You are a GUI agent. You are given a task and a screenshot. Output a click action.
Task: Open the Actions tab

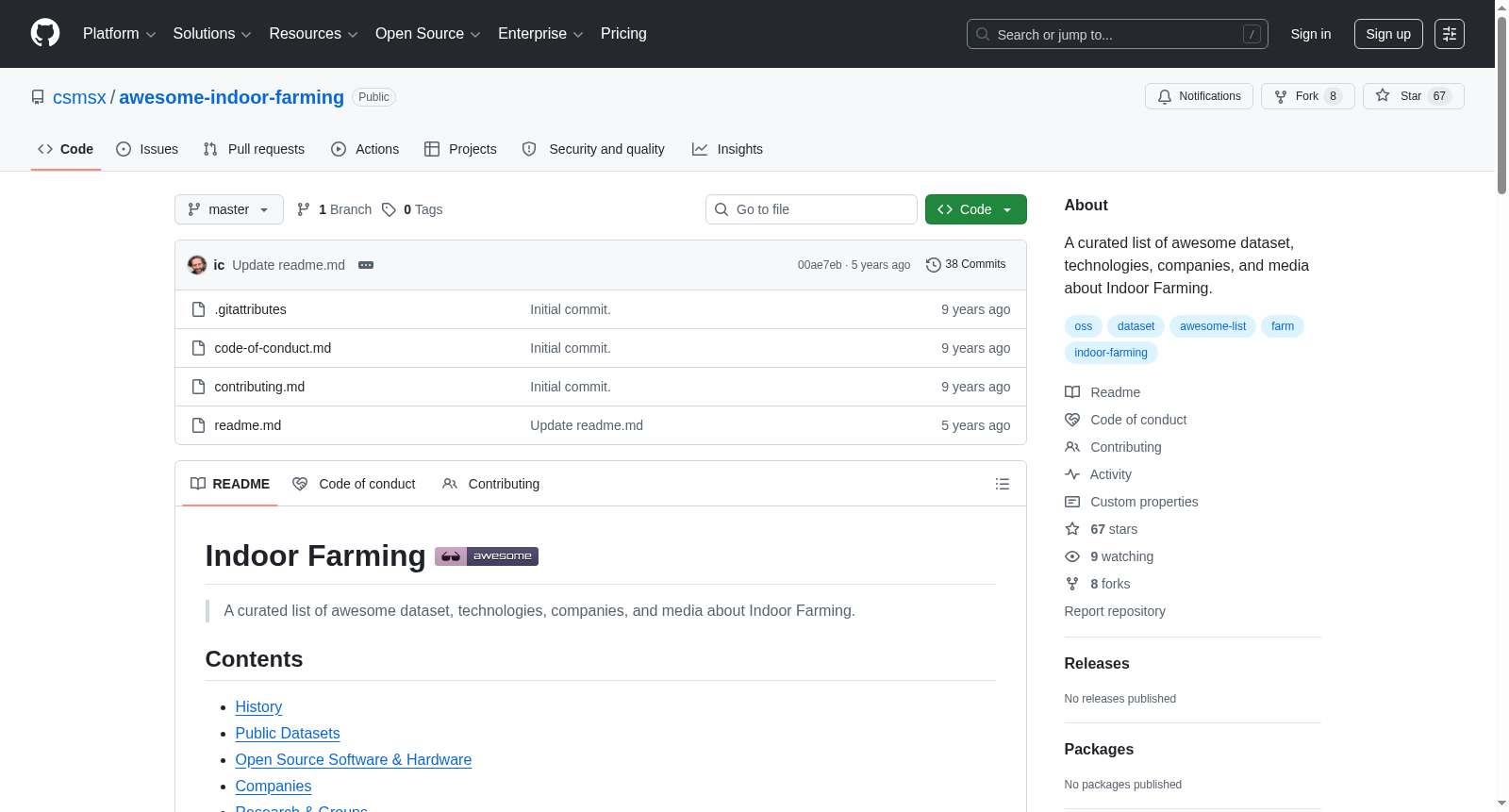(365, 149)
